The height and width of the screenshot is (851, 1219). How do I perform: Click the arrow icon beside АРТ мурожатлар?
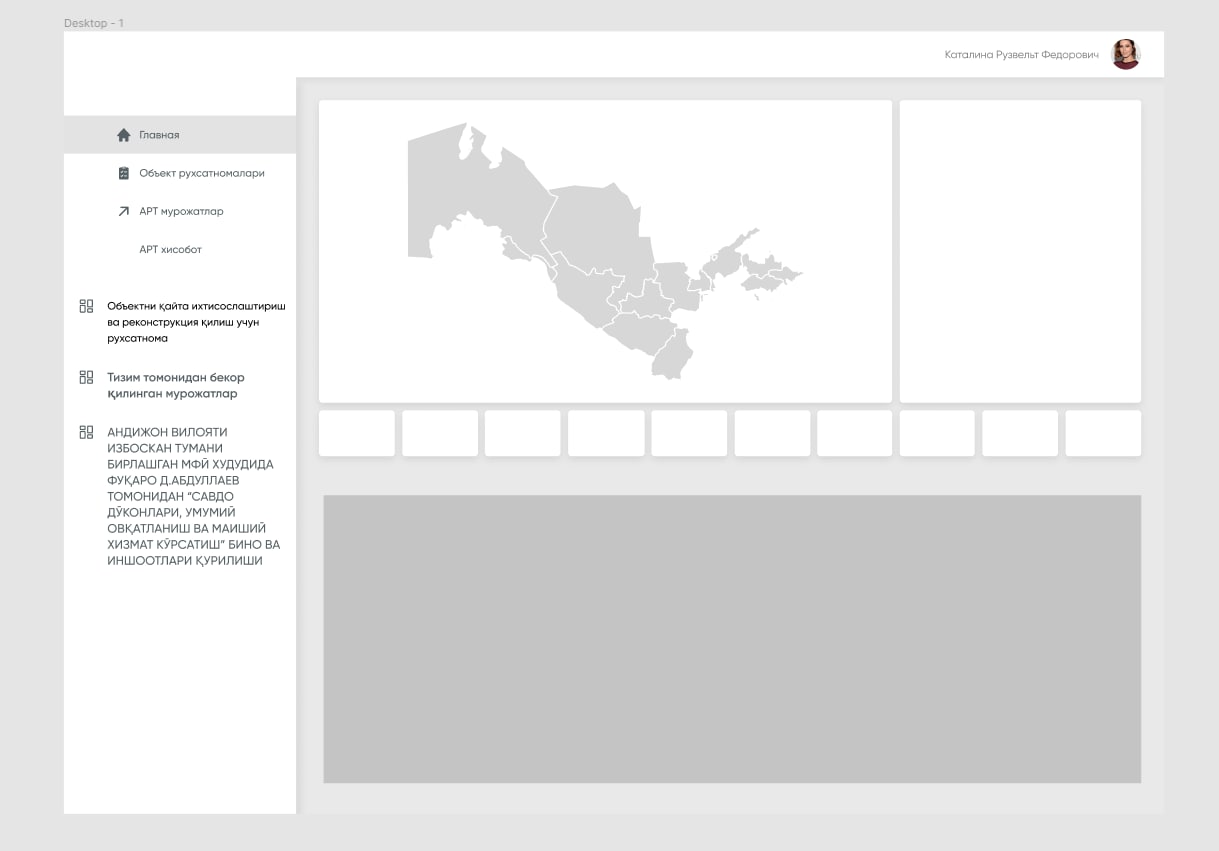click(124, 211)
